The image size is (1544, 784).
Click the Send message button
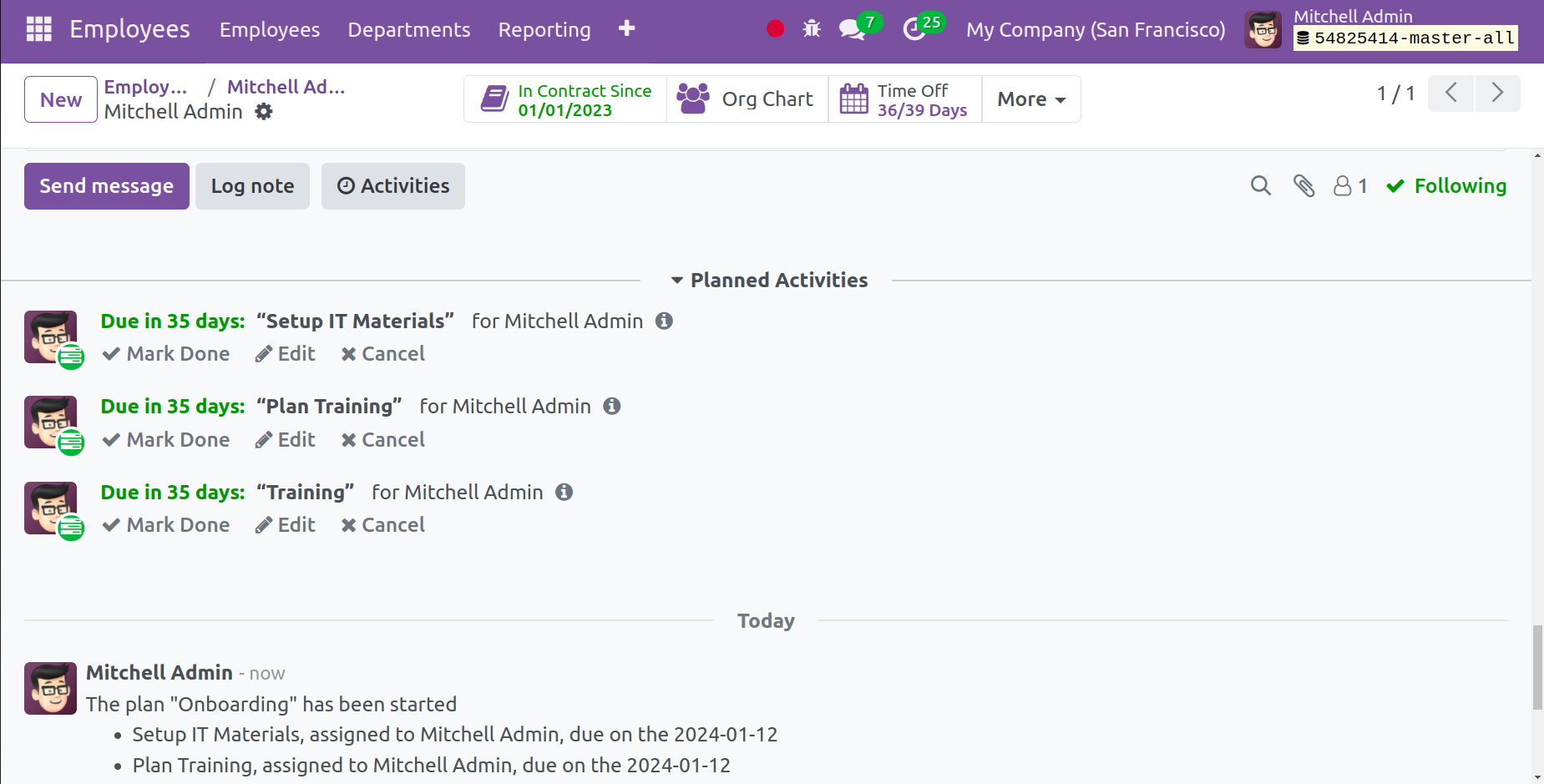[107, 185]
